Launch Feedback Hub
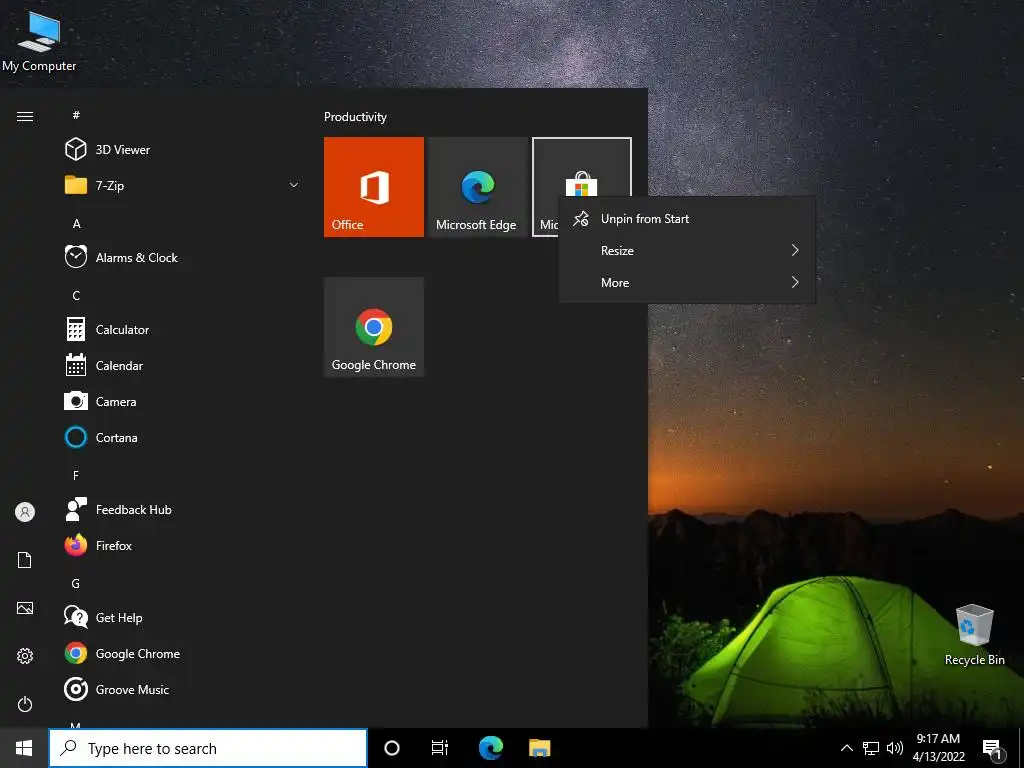Screen dimensions: 1024x768 click(x=180, y=509)
